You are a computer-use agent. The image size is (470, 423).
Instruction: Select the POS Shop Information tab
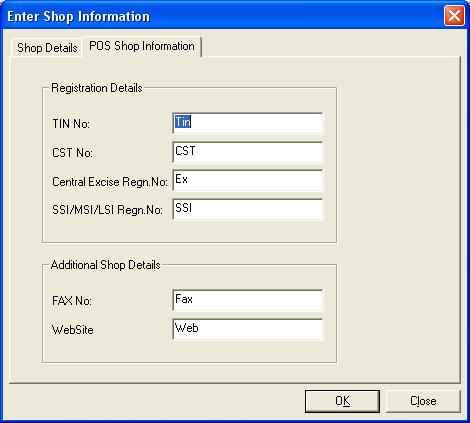(142, 46)
